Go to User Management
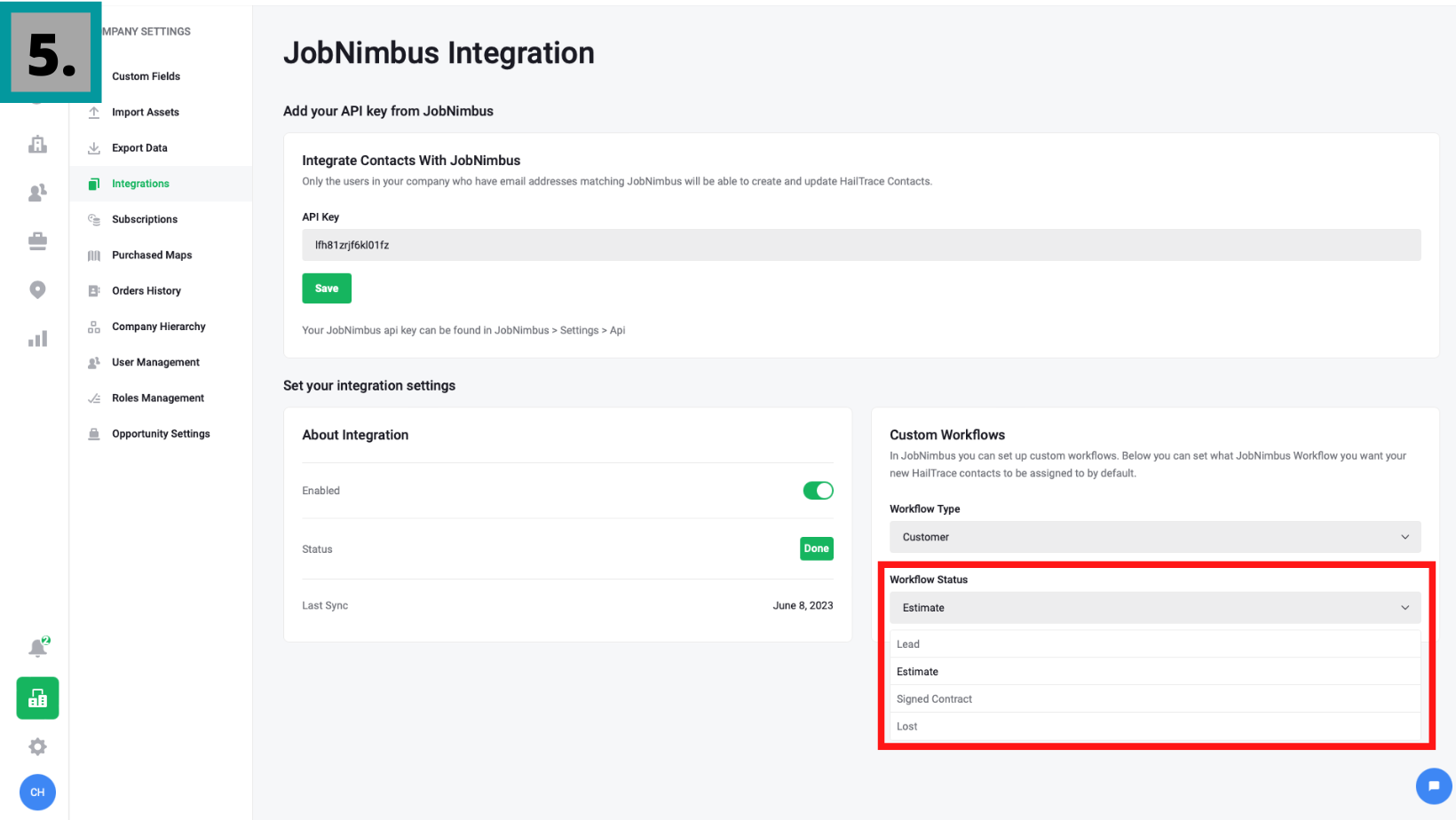 (156, 362)
